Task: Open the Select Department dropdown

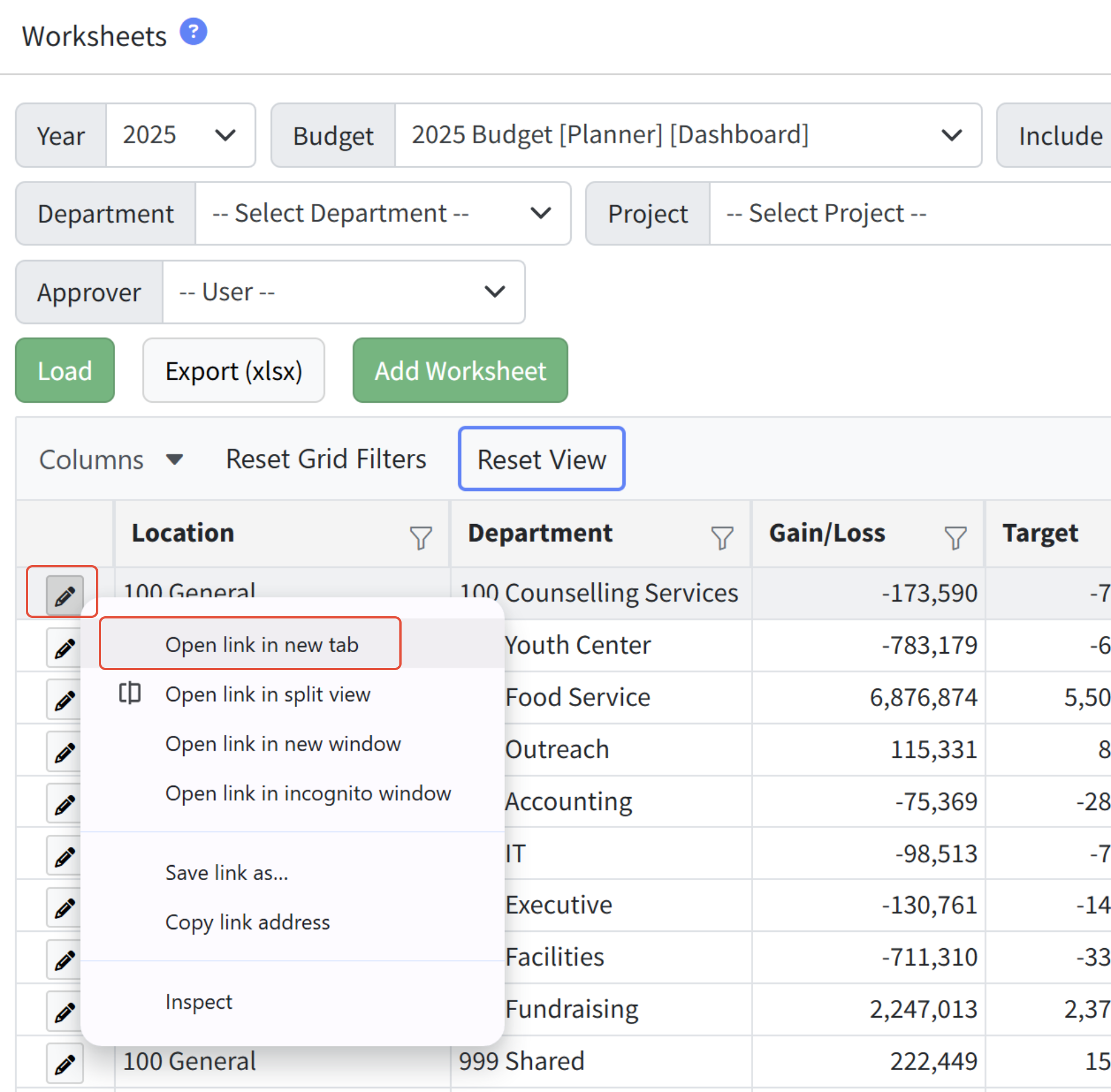Action: pos(383,214)
